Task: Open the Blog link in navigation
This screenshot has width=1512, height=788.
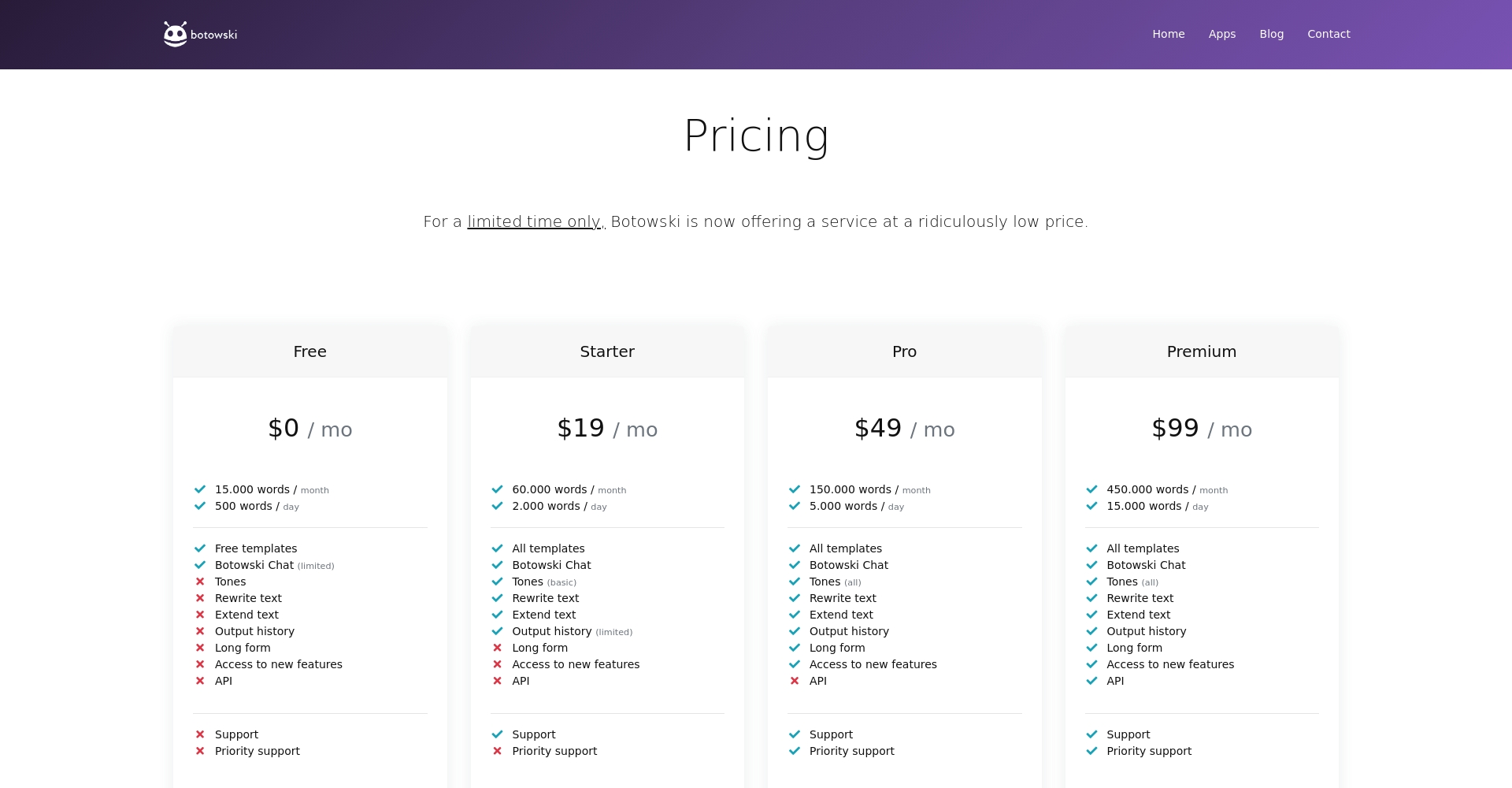Action: point(1271,34)
